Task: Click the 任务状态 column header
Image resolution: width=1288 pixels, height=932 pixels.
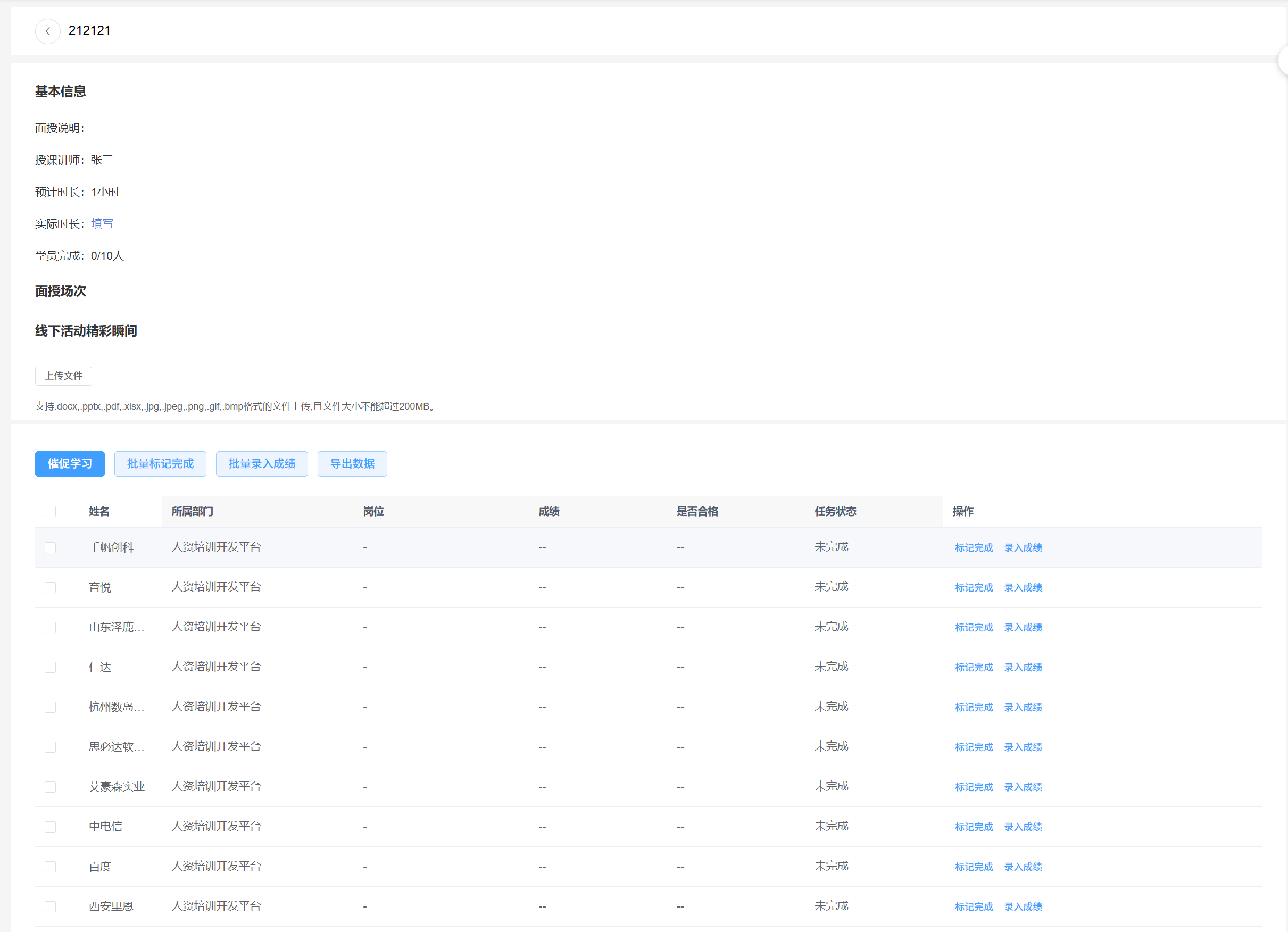Action: (835, 512)
